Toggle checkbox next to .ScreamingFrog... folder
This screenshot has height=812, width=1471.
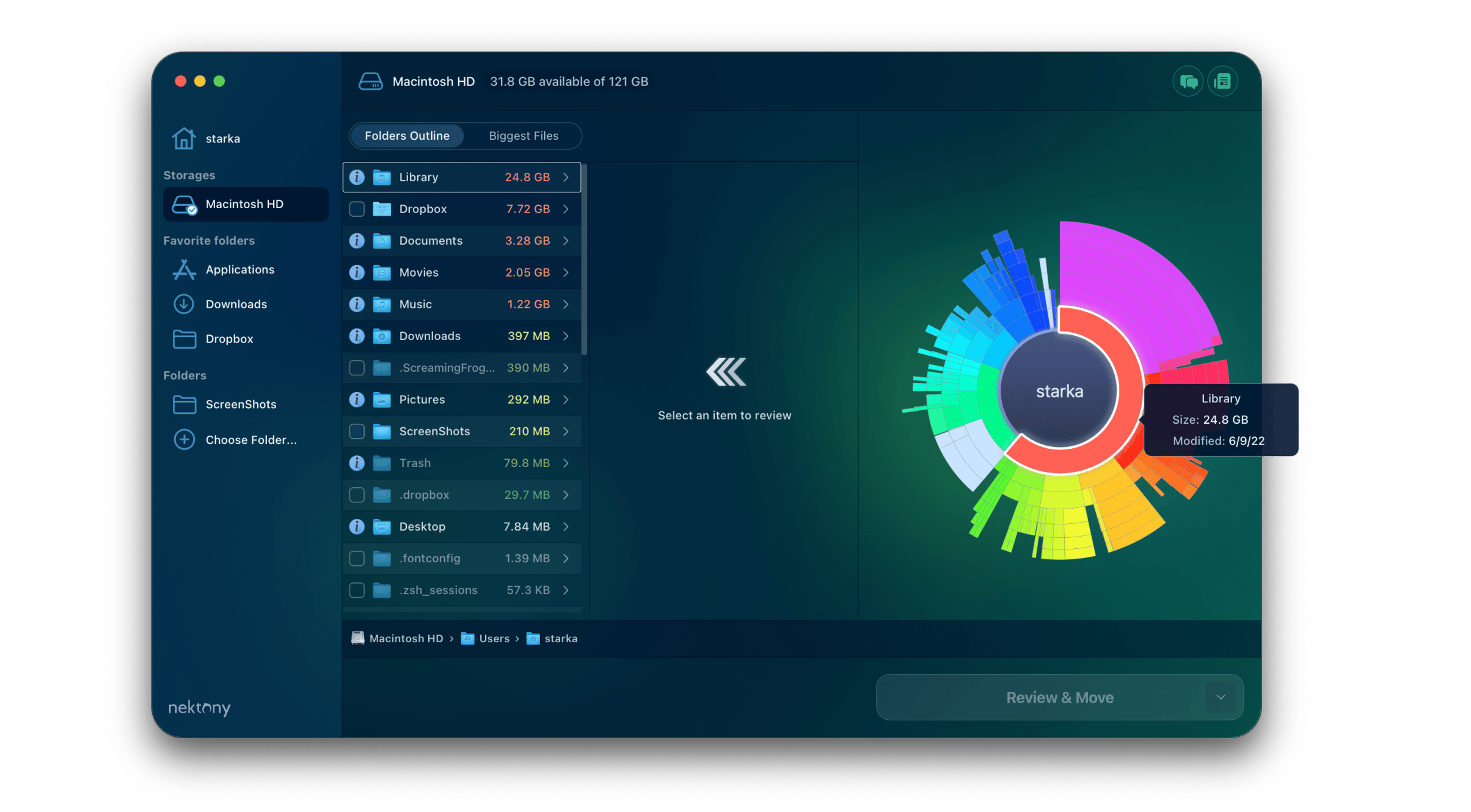[357, 367]
